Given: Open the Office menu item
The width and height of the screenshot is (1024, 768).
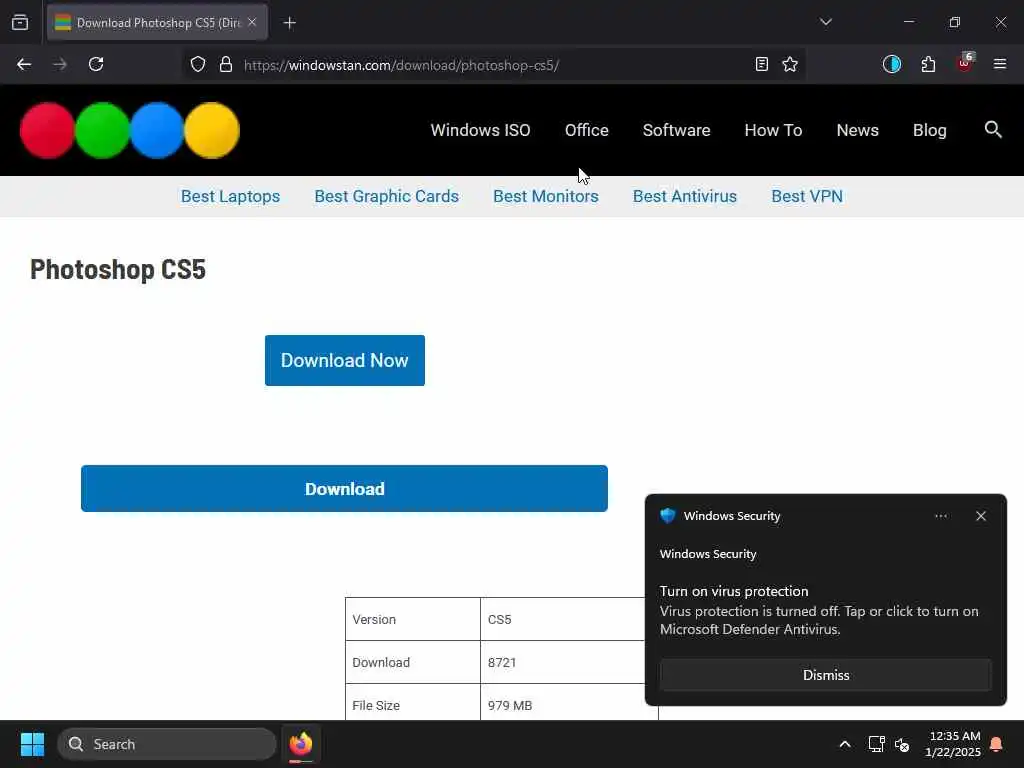Looking at the screenshot, I should (586, 130).
